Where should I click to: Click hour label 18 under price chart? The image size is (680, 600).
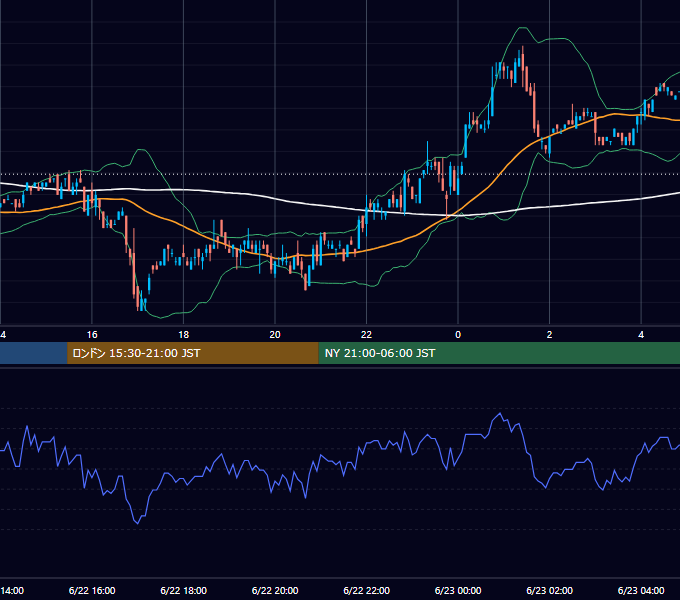(x=183, y=335)
